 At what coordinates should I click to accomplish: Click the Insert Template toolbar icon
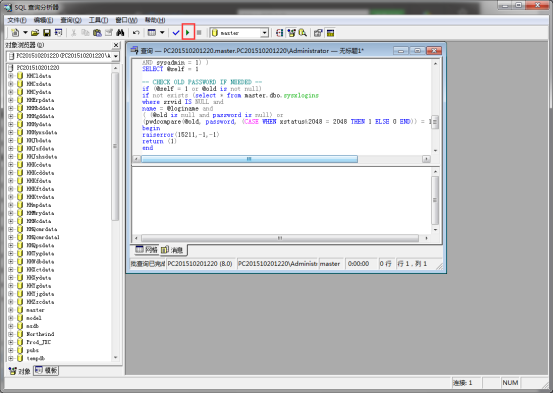click(x=58, y=33)
